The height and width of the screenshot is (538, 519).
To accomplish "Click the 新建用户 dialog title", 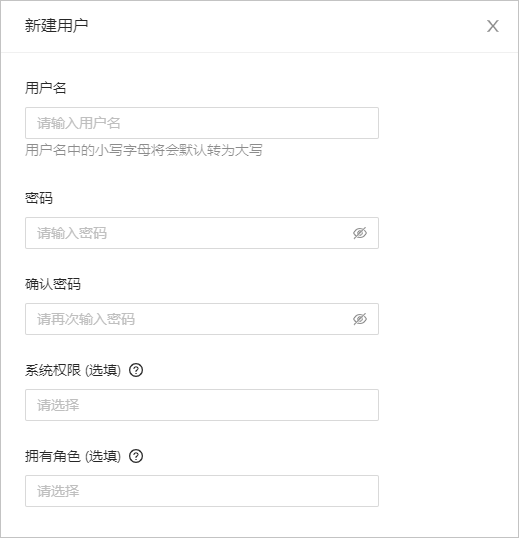I will tap(57, 26).
